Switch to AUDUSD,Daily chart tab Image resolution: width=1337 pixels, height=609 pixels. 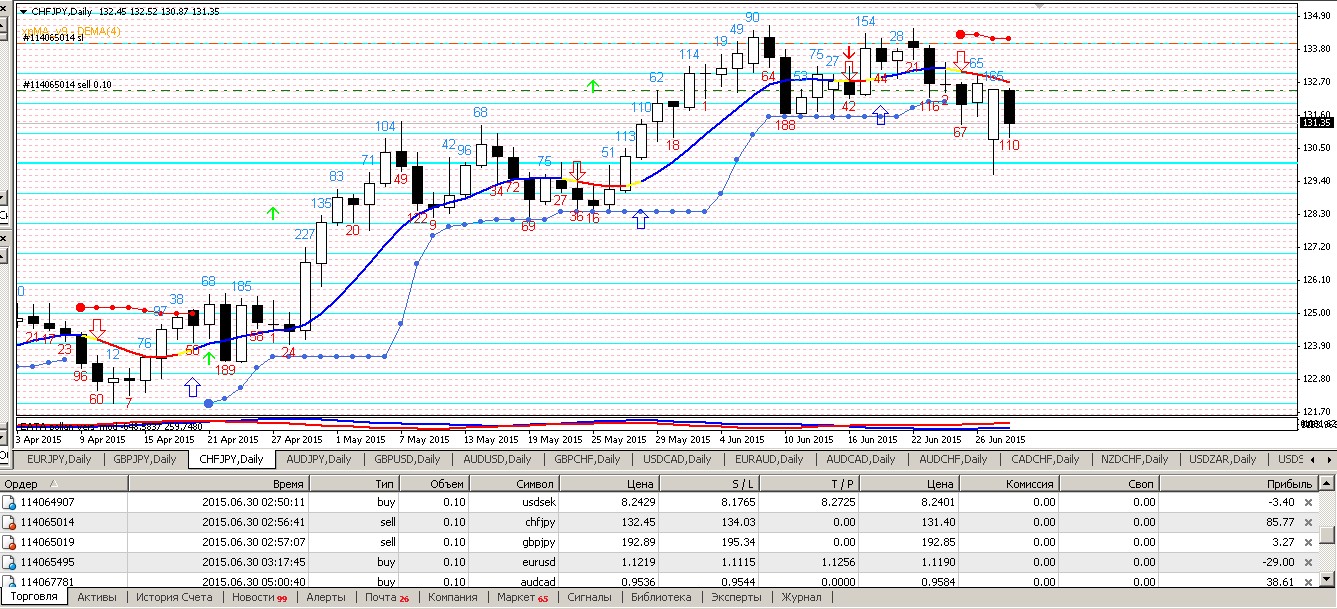tap(495, 459)
